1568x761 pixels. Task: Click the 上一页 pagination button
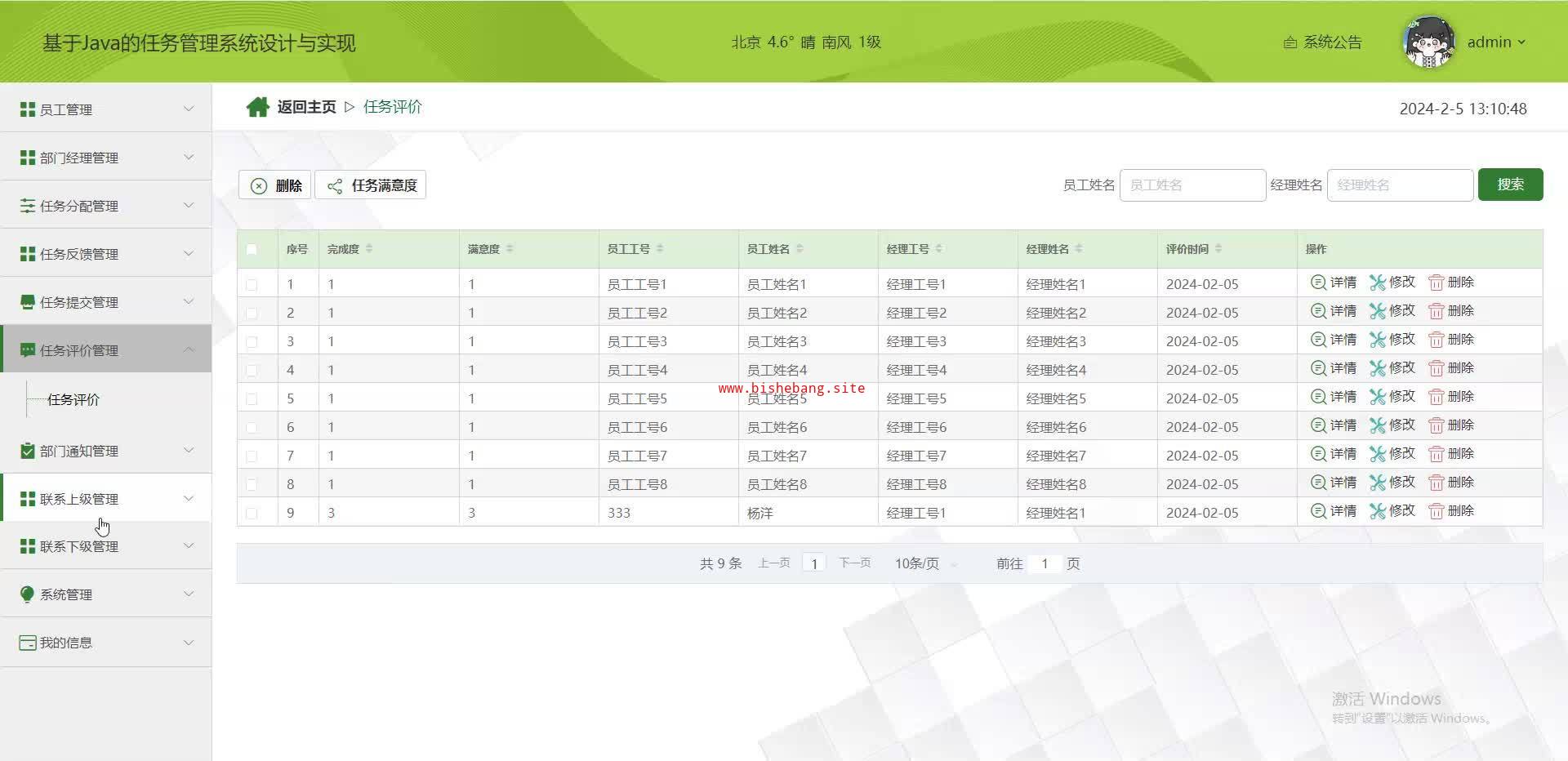tap(774, 563)
